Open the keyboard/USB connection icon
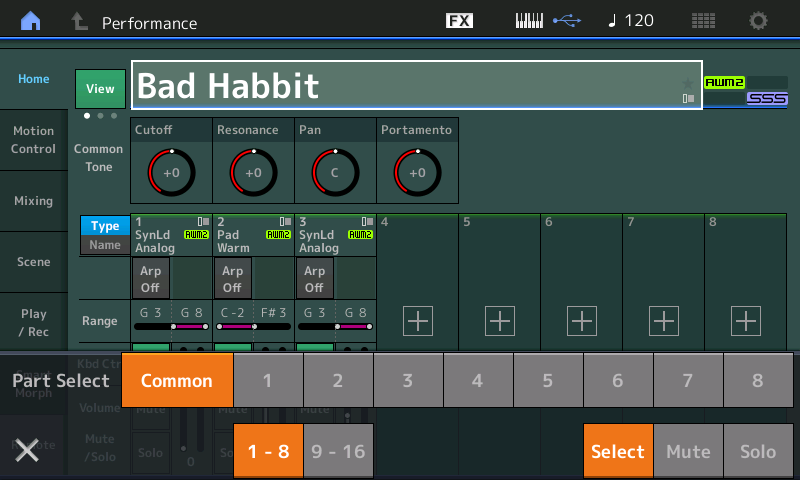The image size is (800, 480). pyautogui.click(x=547, y=21)
